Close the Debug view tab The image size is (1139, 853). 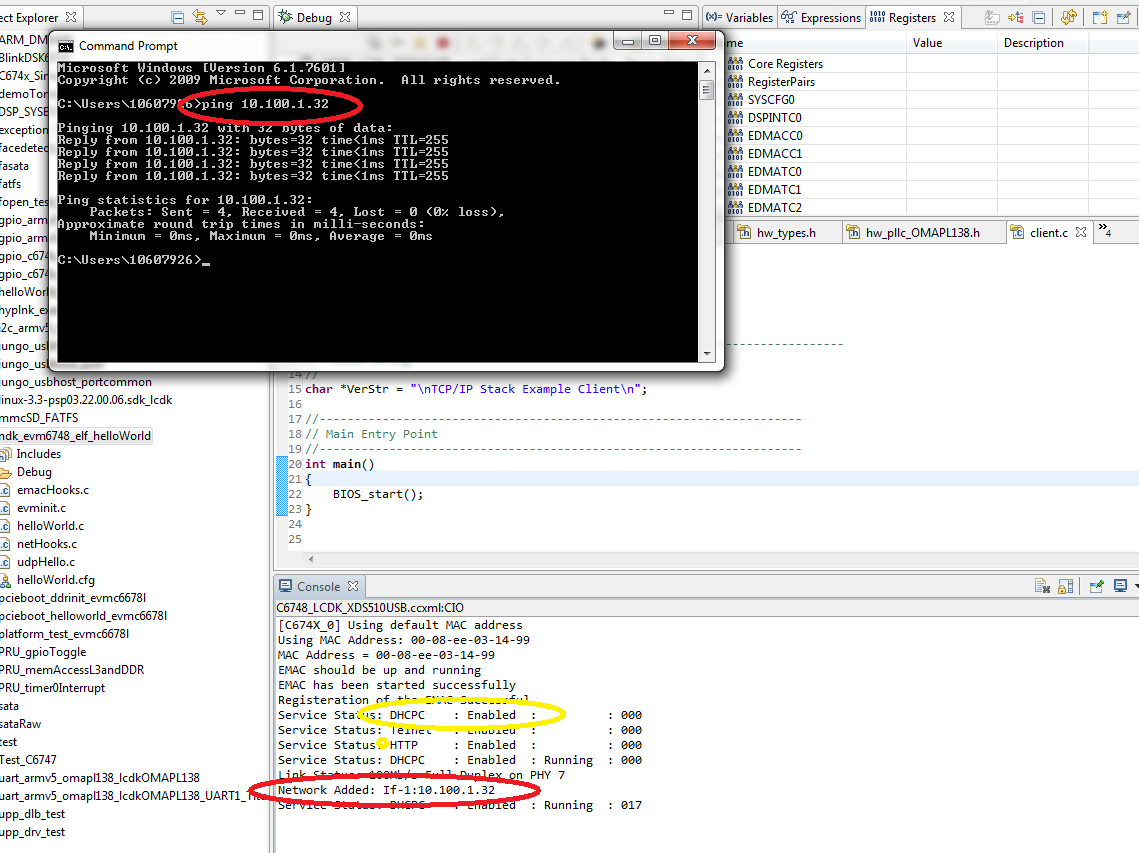coord(345,17)
